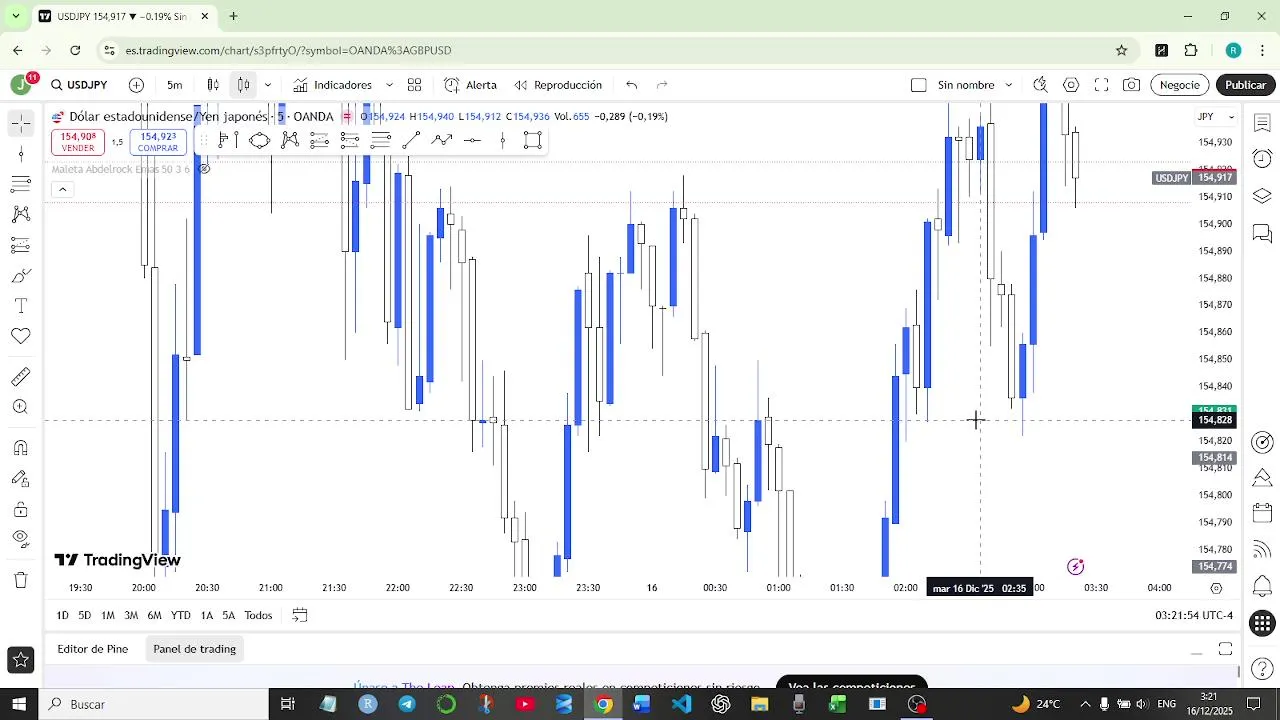Select the horizontal line tool in floating toolbar
1280x720 pixels.
(x=472, y=140)
